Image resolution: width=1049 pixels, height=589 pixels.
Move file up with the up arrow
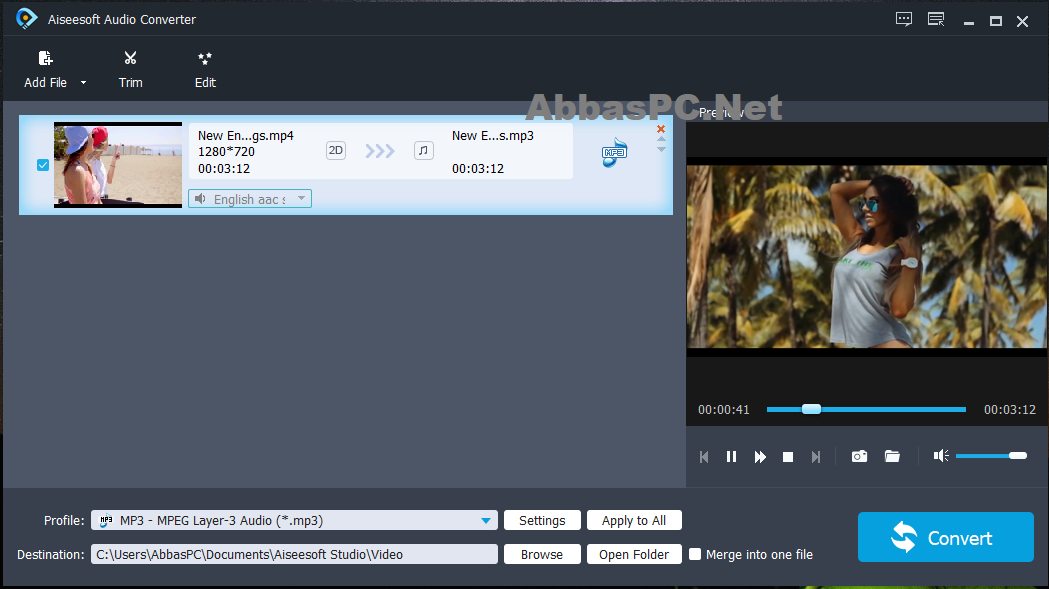tap(661, 140)
